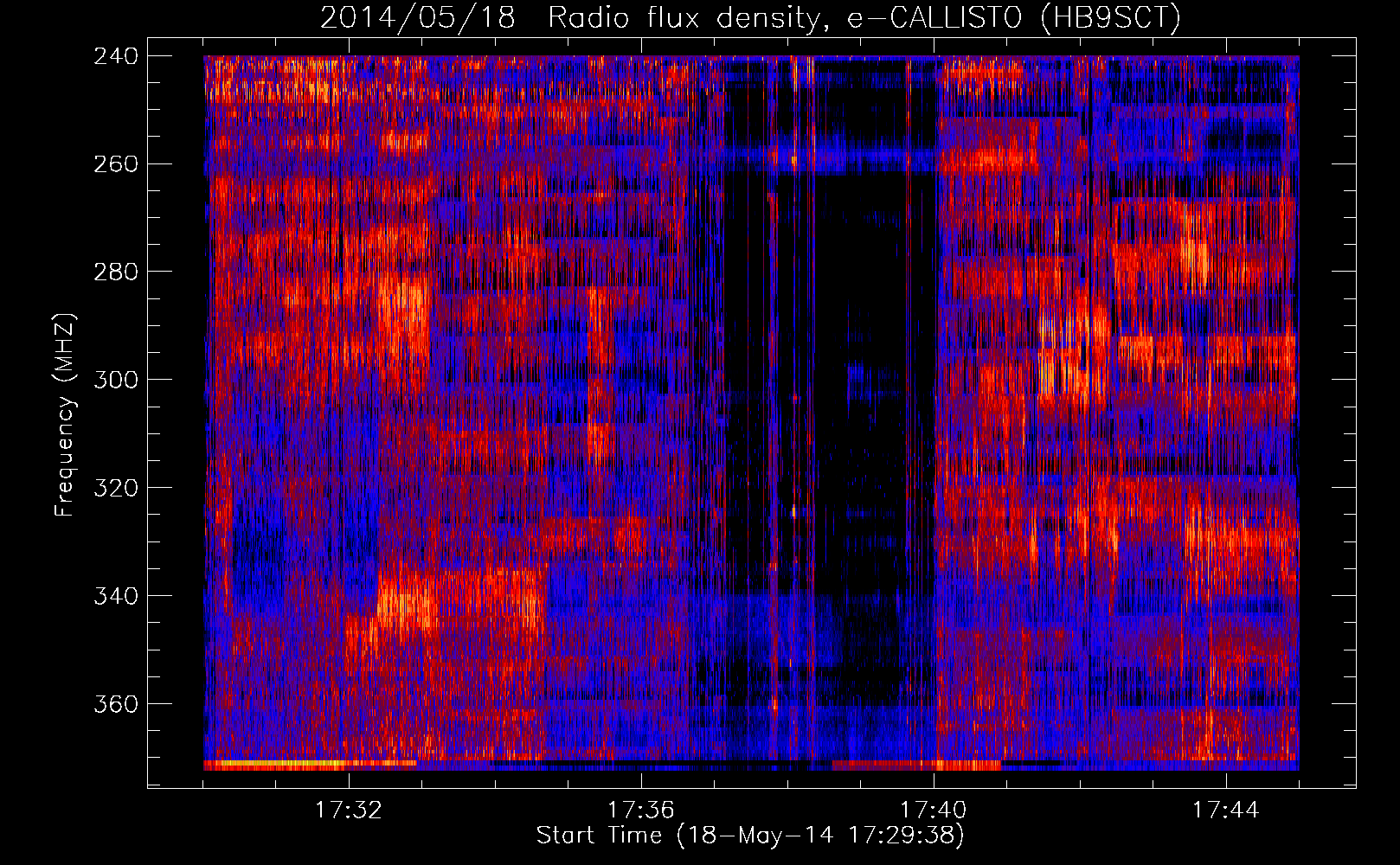
Task: Click the 17:32 time tick label
Action: tap(349, 810)
